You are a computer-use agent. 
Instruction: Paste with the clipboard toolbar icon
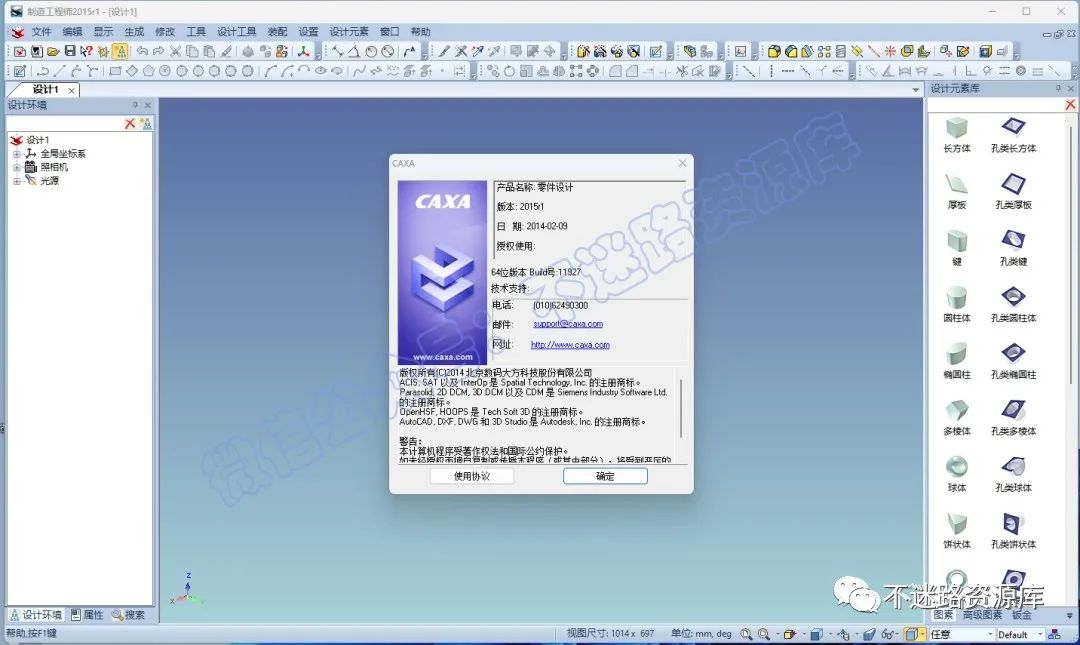(209, 51)
